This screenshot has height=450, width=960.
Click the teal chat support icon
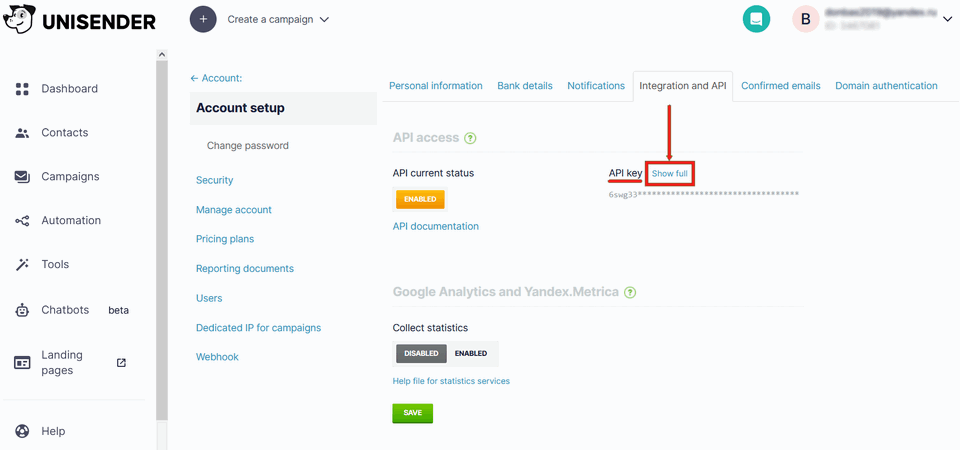pos(756,19)
